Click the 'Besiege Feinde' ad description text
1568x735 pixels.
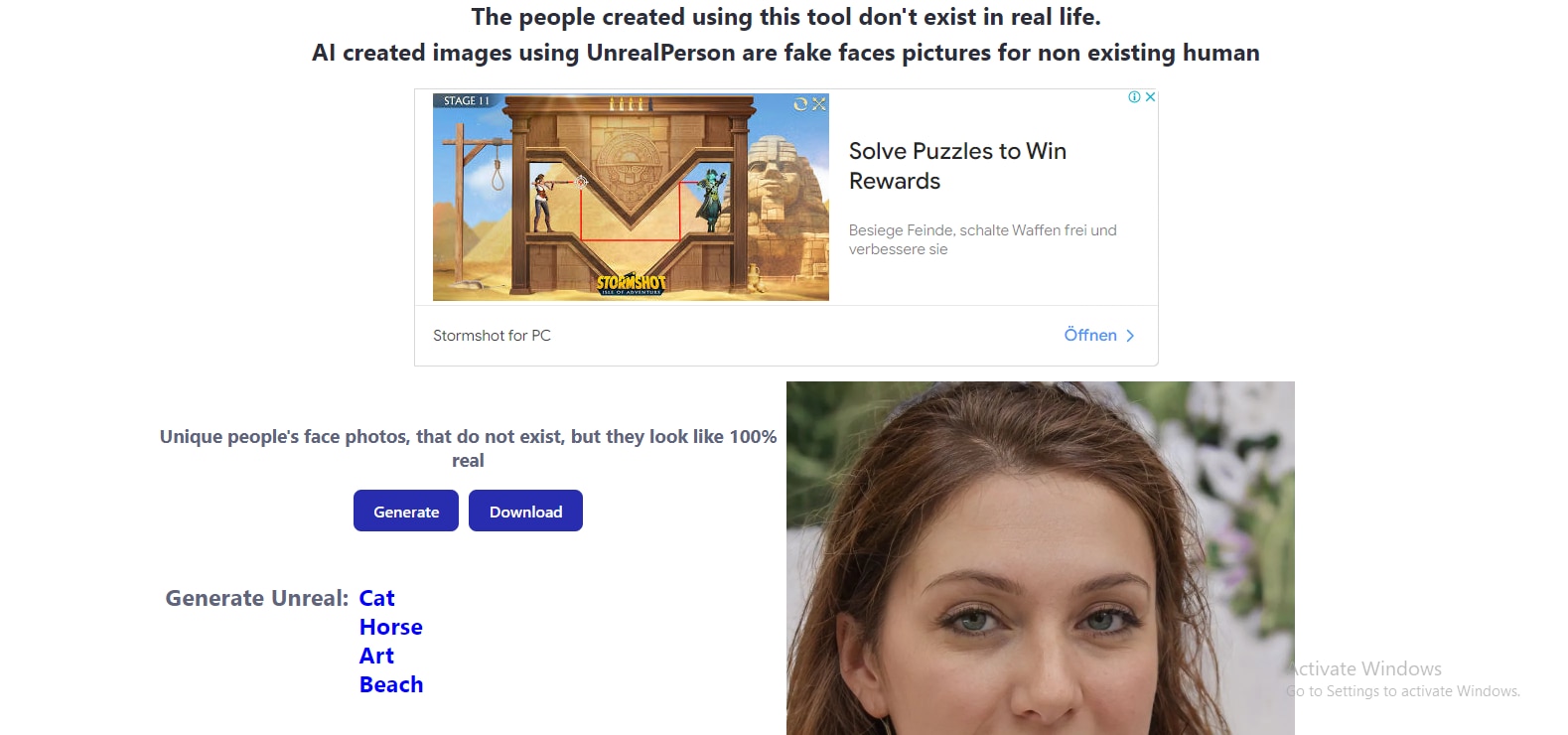982,239
